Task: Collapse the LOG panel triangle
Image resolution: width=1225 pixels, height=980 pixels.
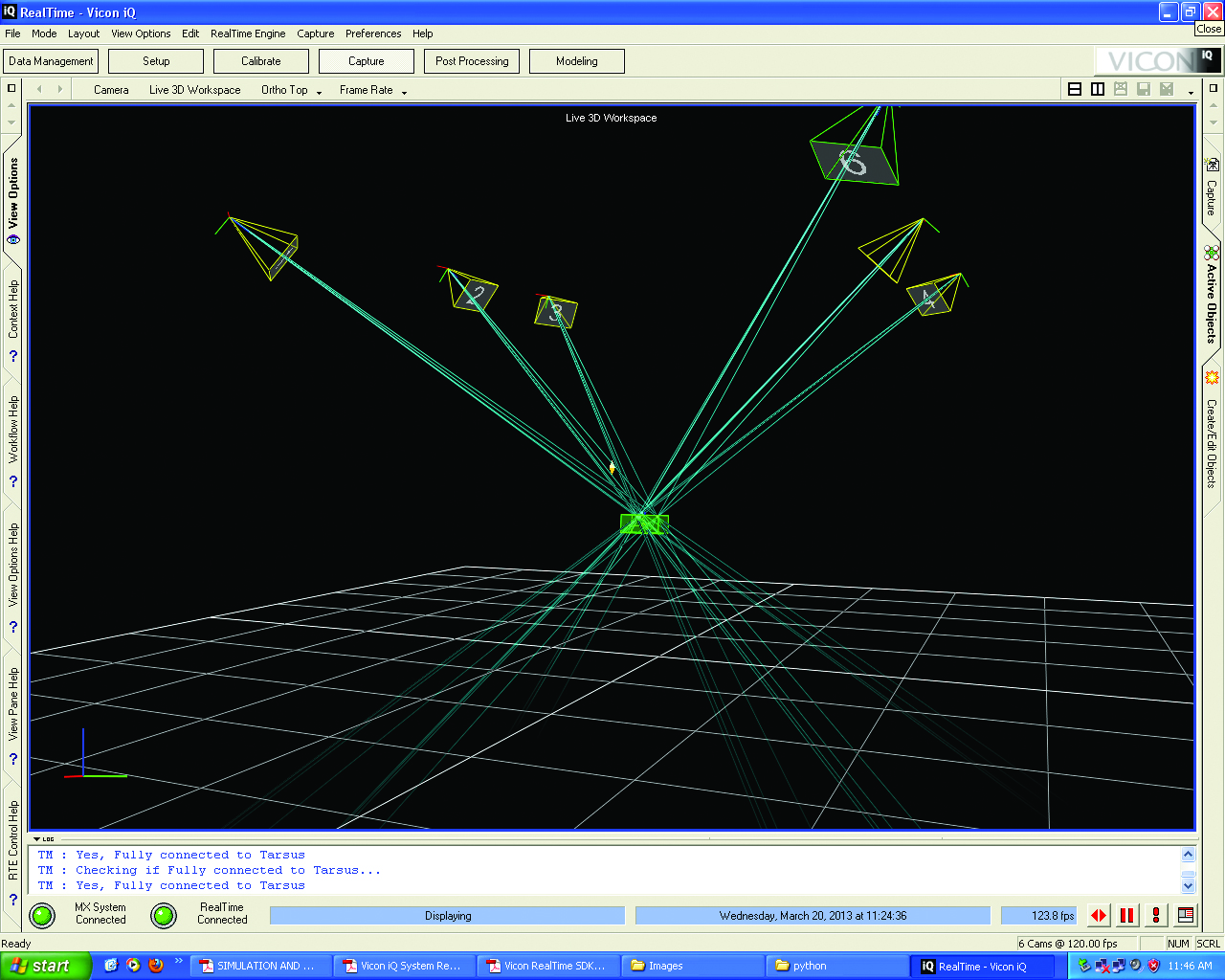Action: (36, 839)
